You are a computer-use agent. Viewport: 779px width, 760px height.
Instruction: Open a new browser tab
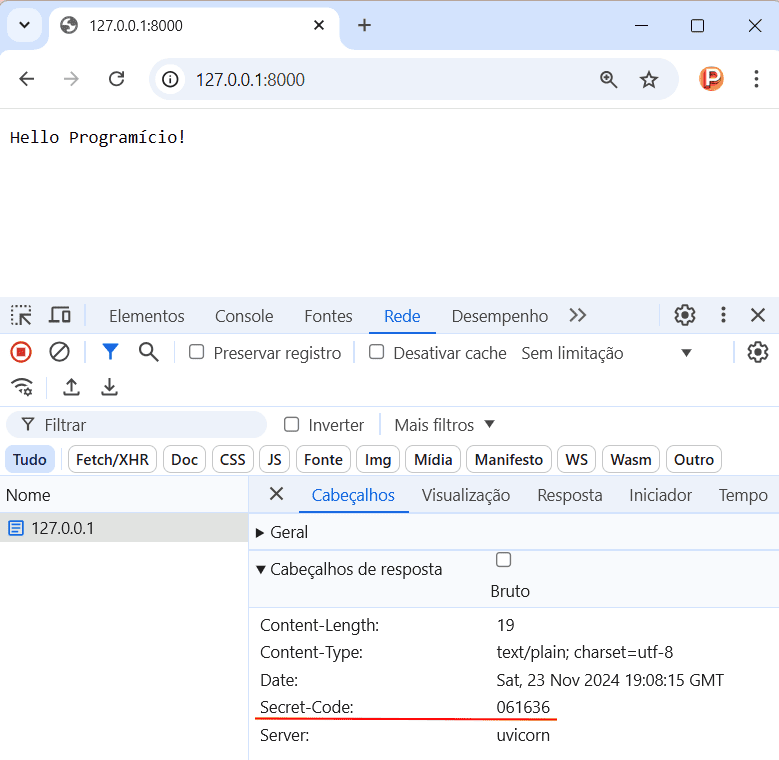click(364, 25)
